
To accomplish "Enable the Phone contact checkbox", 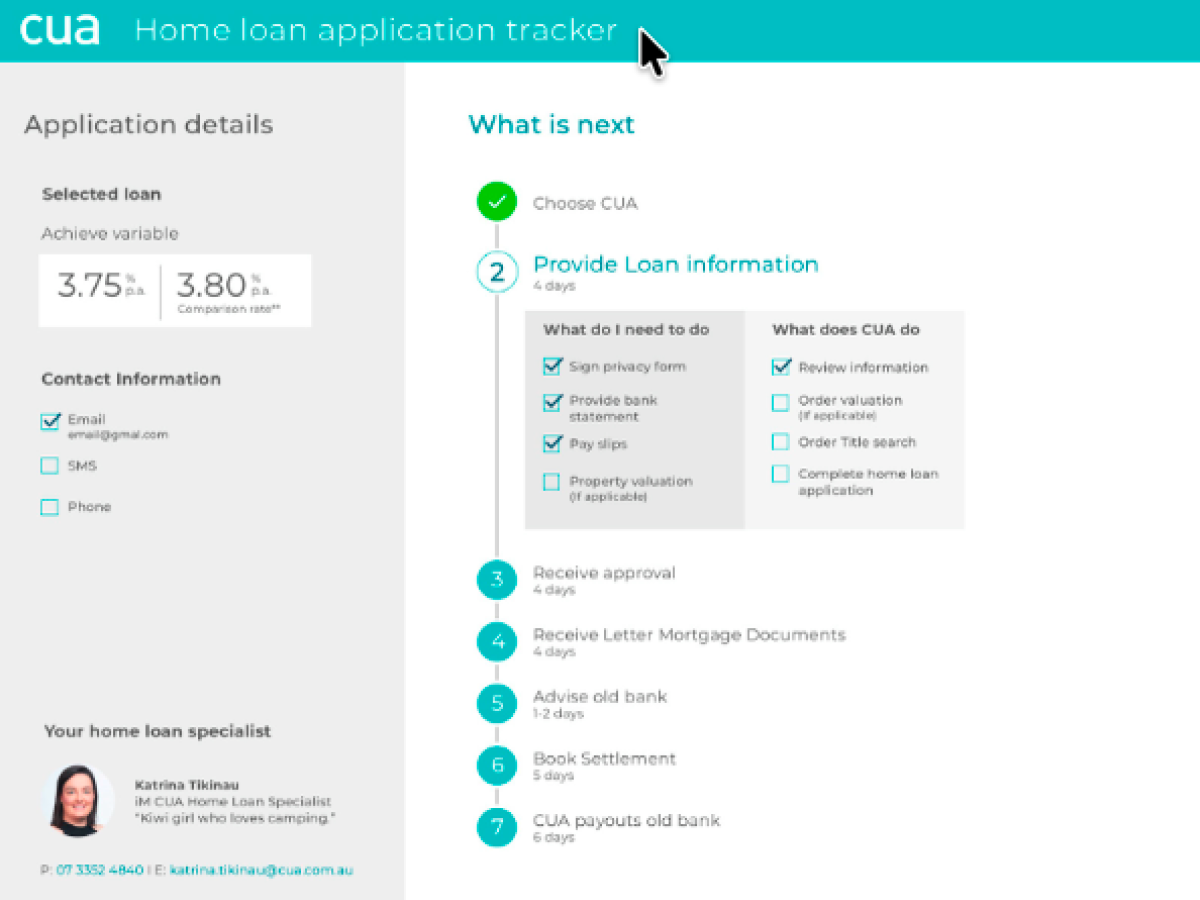I will tap(50, 507).
